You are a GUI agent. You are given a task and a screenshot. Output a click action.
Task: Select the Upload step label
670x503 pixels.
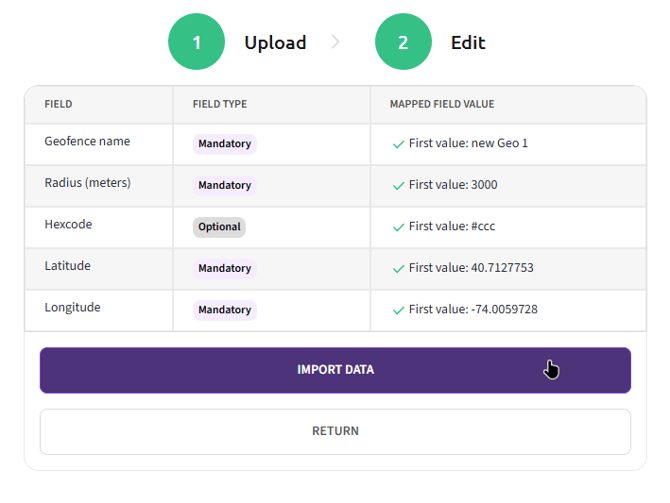pyautogui.click(x=275, y=42)
